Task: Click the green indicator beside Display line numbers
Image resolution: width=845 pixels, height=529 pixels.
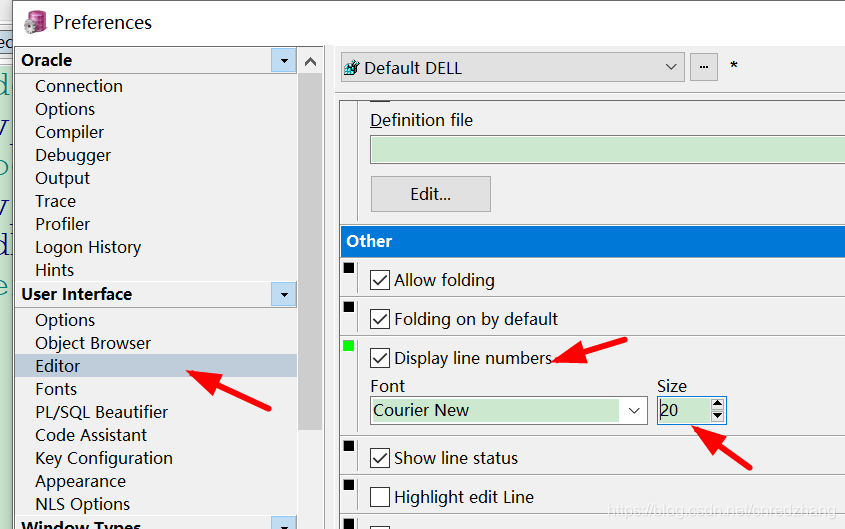Action: click(349, 346)
